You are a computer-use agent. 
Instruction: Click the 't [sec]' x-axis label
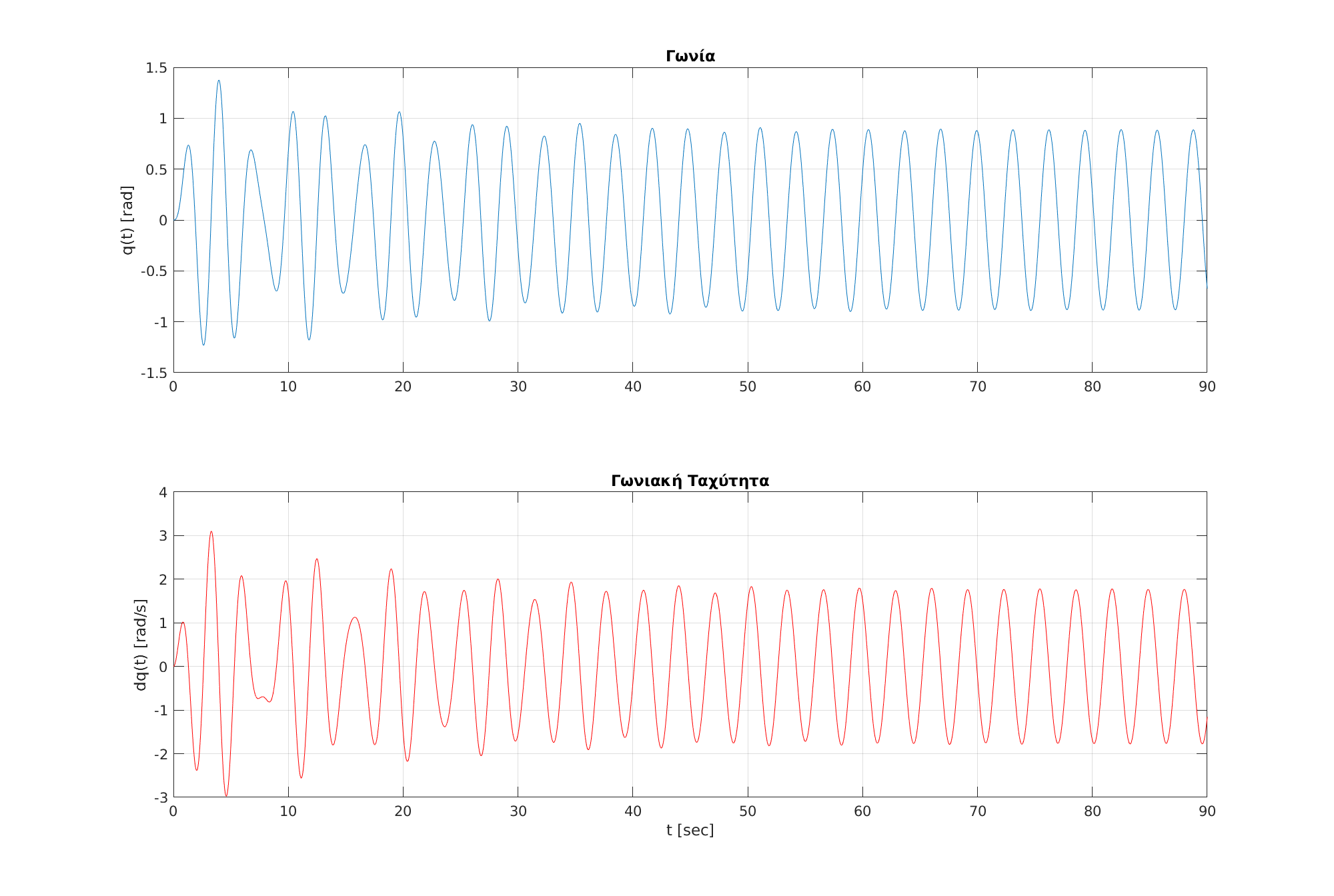click(x=690, y=831)
